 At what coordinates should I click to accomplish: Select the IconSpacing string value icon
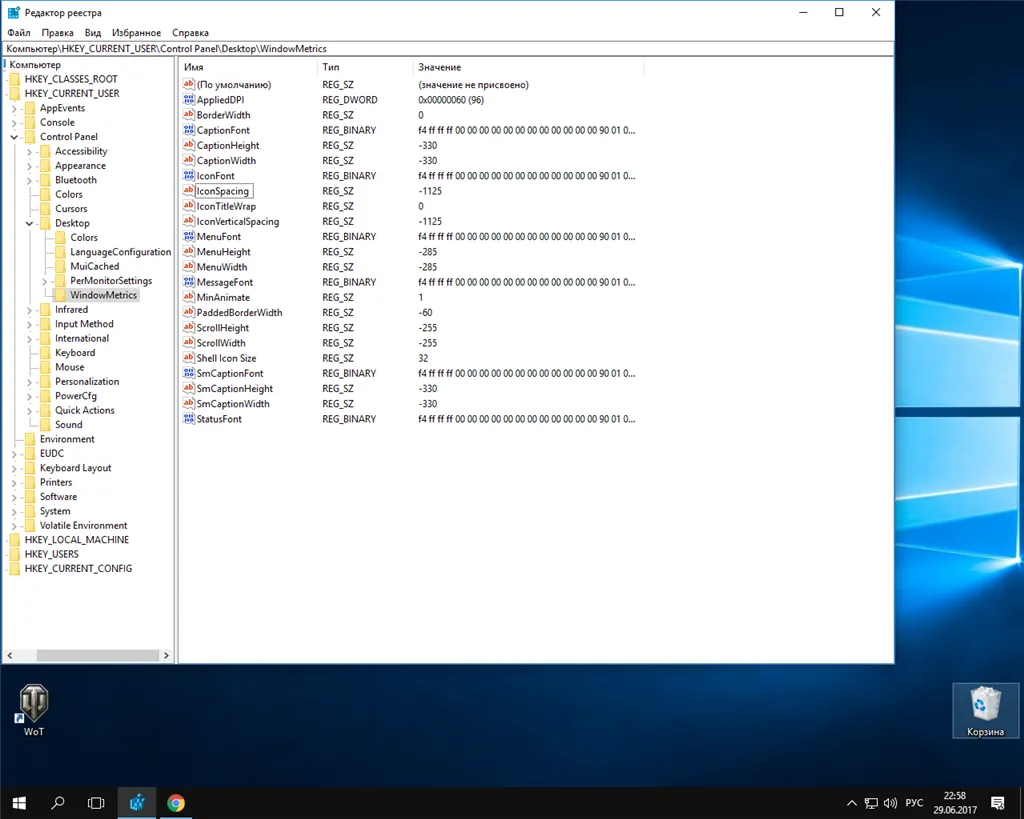click(189, 191)
